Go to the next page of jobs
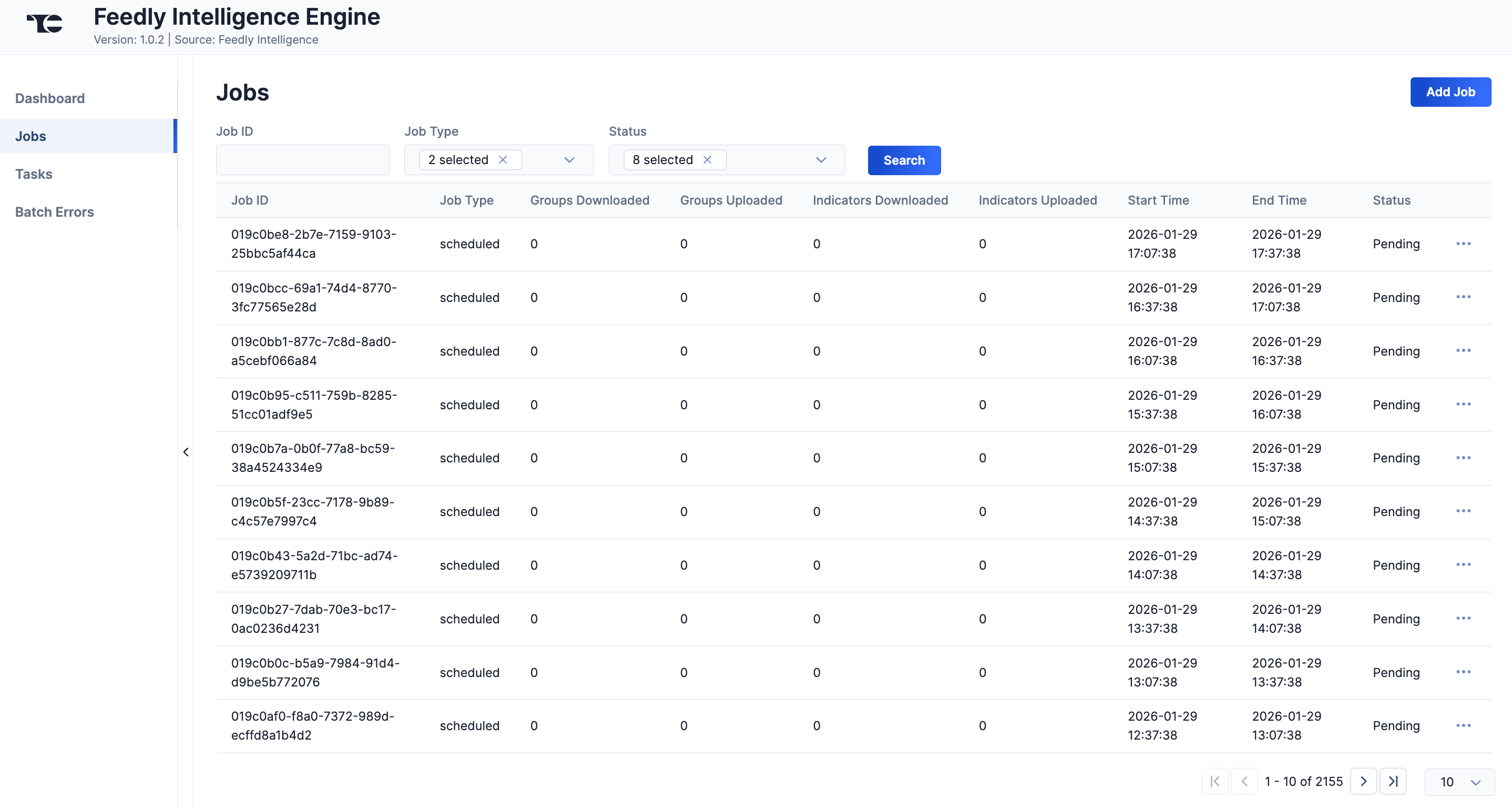1512x808 pixels. coord(1364,782)
